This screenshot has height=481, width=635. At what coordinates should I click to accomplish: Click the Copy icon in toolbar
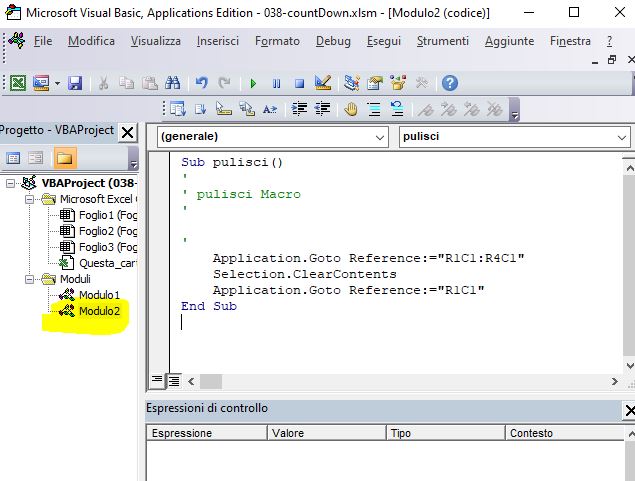click(126, 83)
